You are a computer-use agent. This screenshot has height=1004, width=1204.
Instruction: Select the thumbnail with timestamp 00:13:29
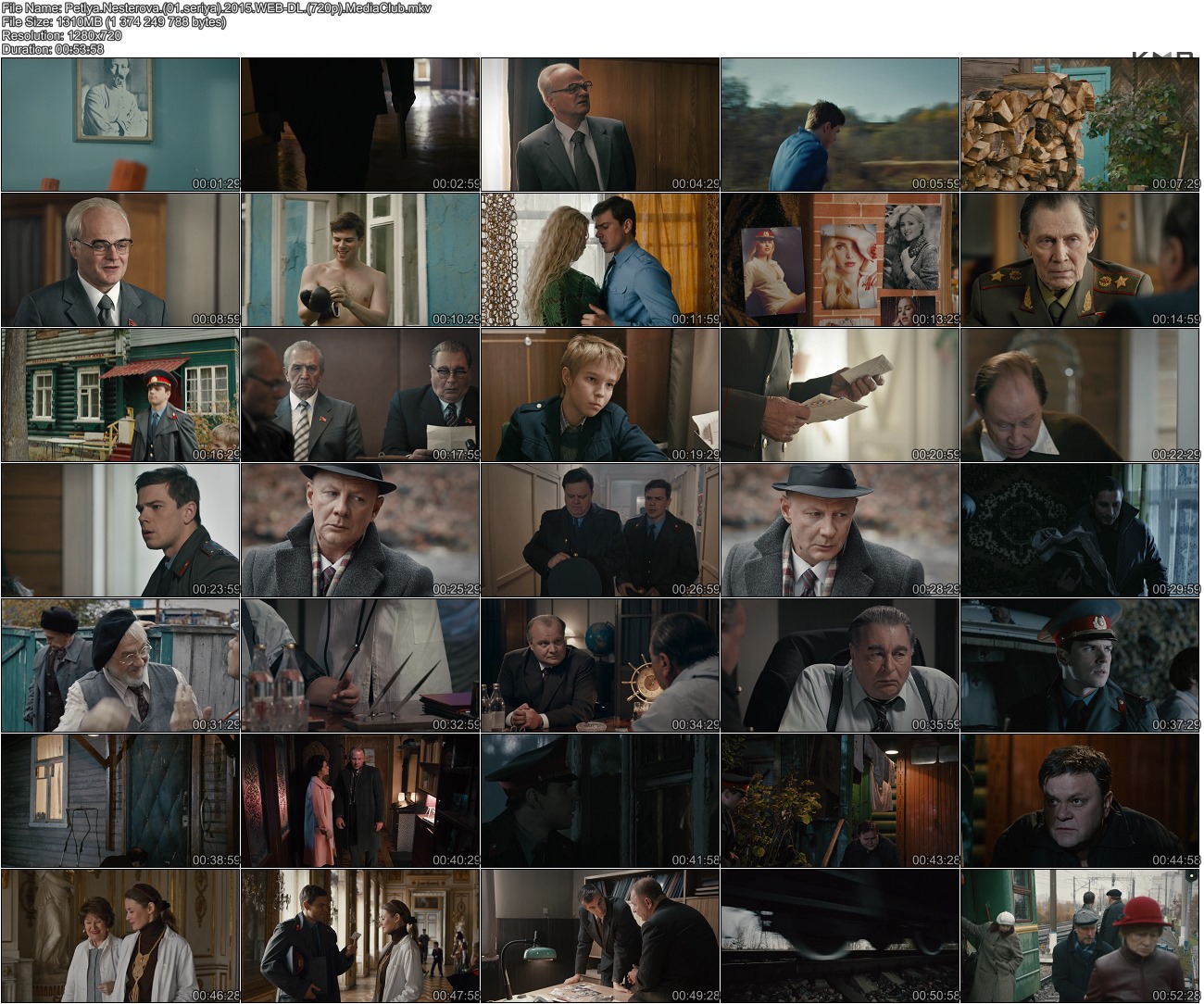(x=840, y=260)
